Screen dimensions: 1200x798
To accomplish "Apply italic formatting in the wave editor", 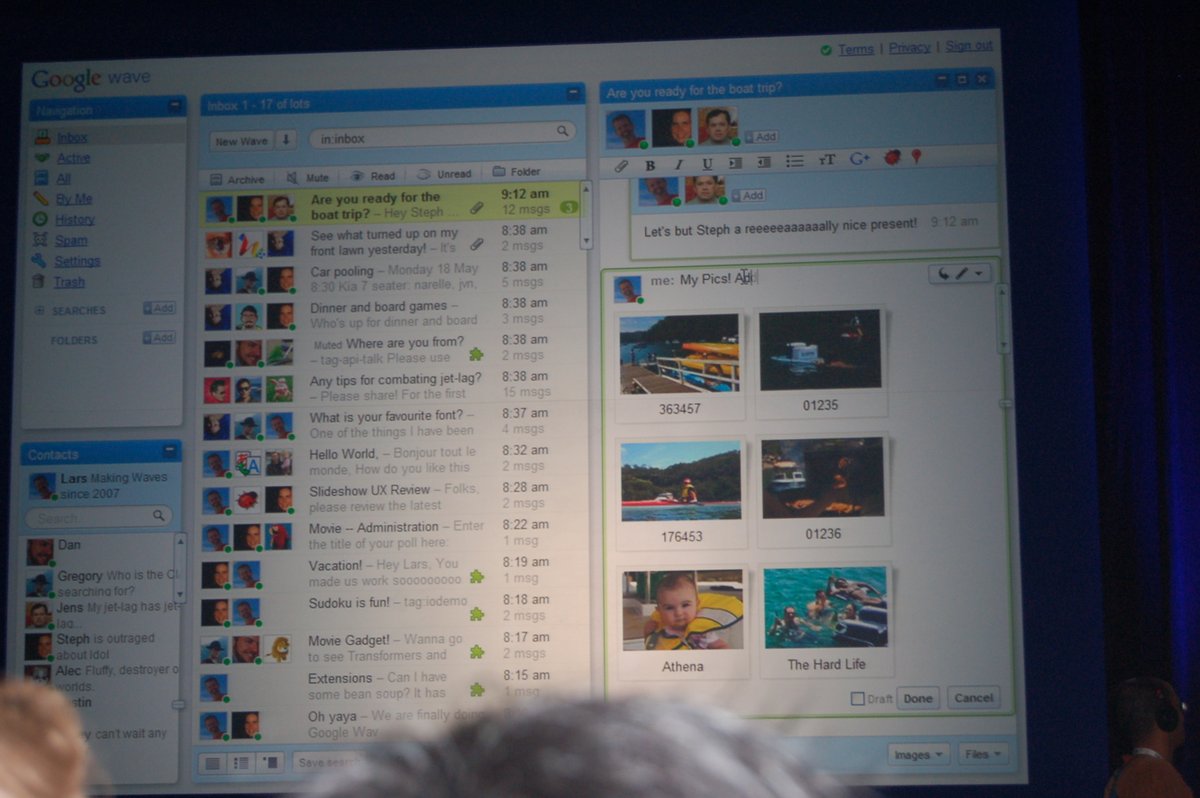I will point(679,164).
